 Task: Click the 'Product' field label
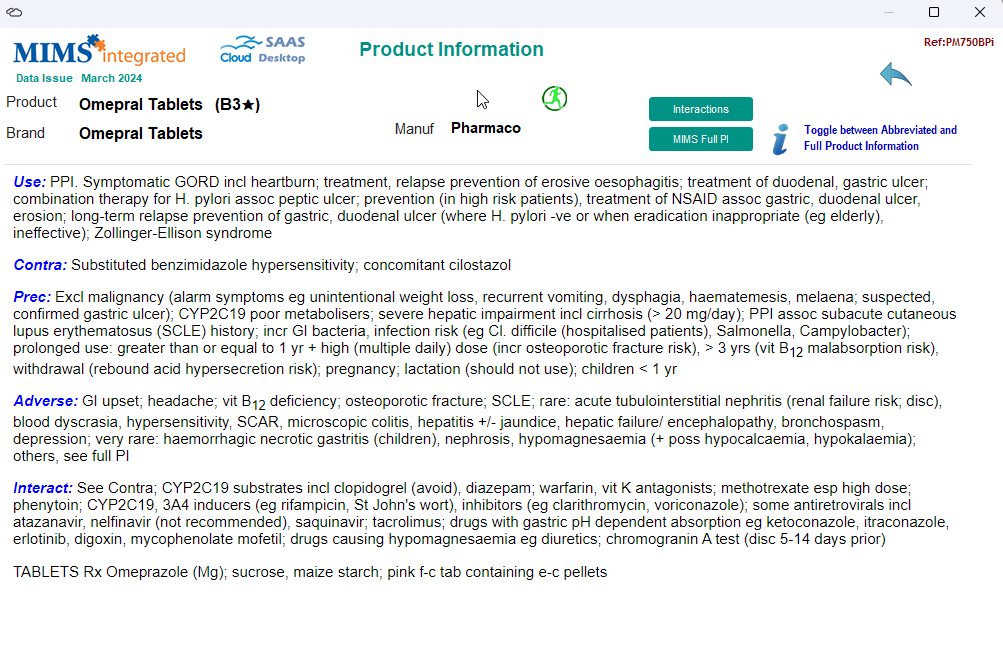(x=31, y=102)
